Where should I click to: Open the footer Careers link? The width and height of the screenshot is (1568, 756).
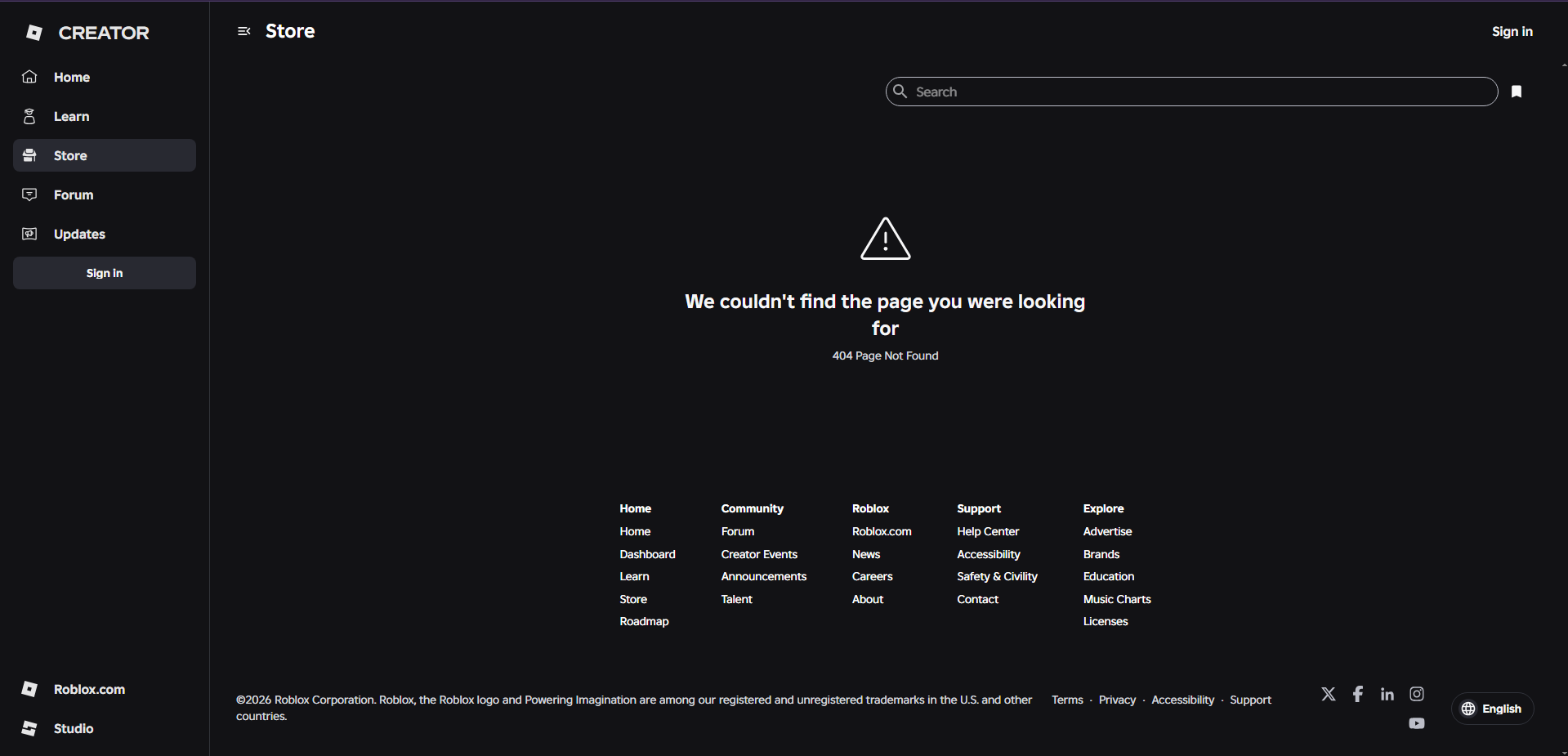point(872,576)
